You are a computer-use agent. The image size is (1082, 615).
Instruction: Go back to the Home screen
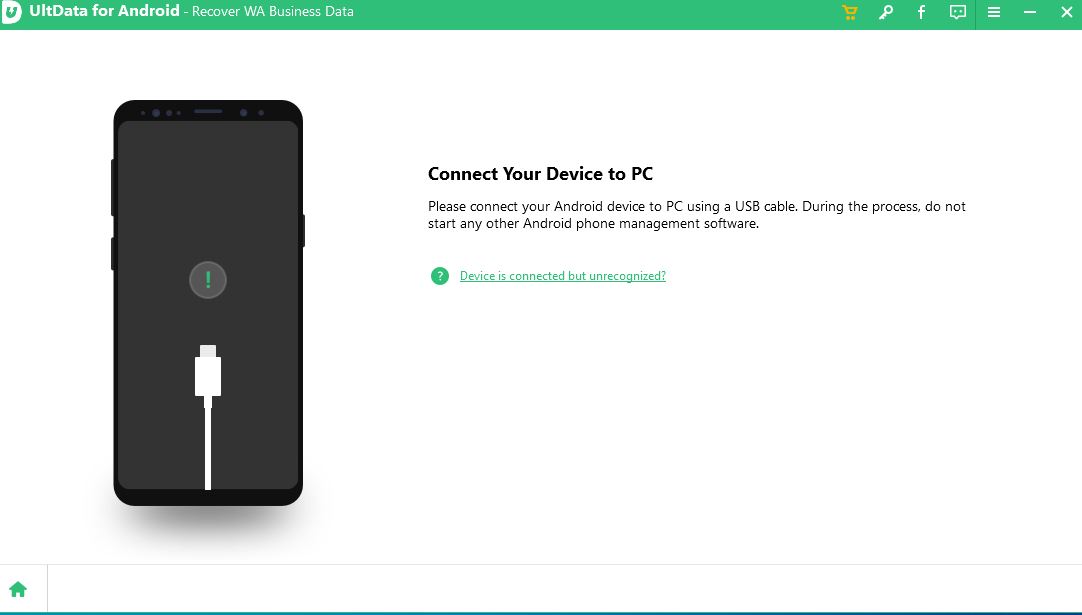click(18, 589)
